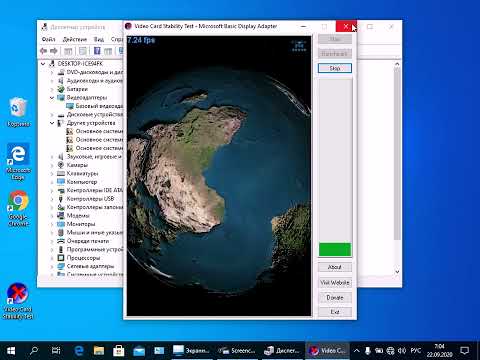Image resolution: width=480 pixels, height=360 pixels.
Task: Switch to the Screenc... taskbar window
Action: click(x=238, y=351)
